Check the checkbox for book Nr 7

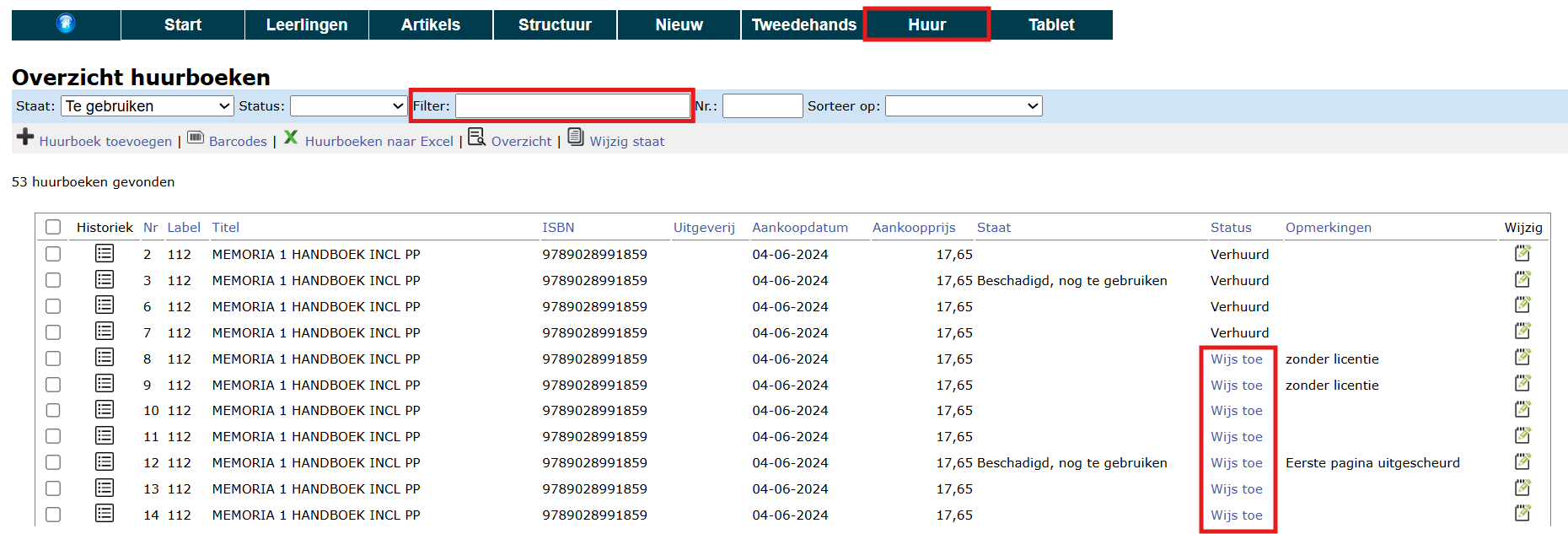(53, 332)
